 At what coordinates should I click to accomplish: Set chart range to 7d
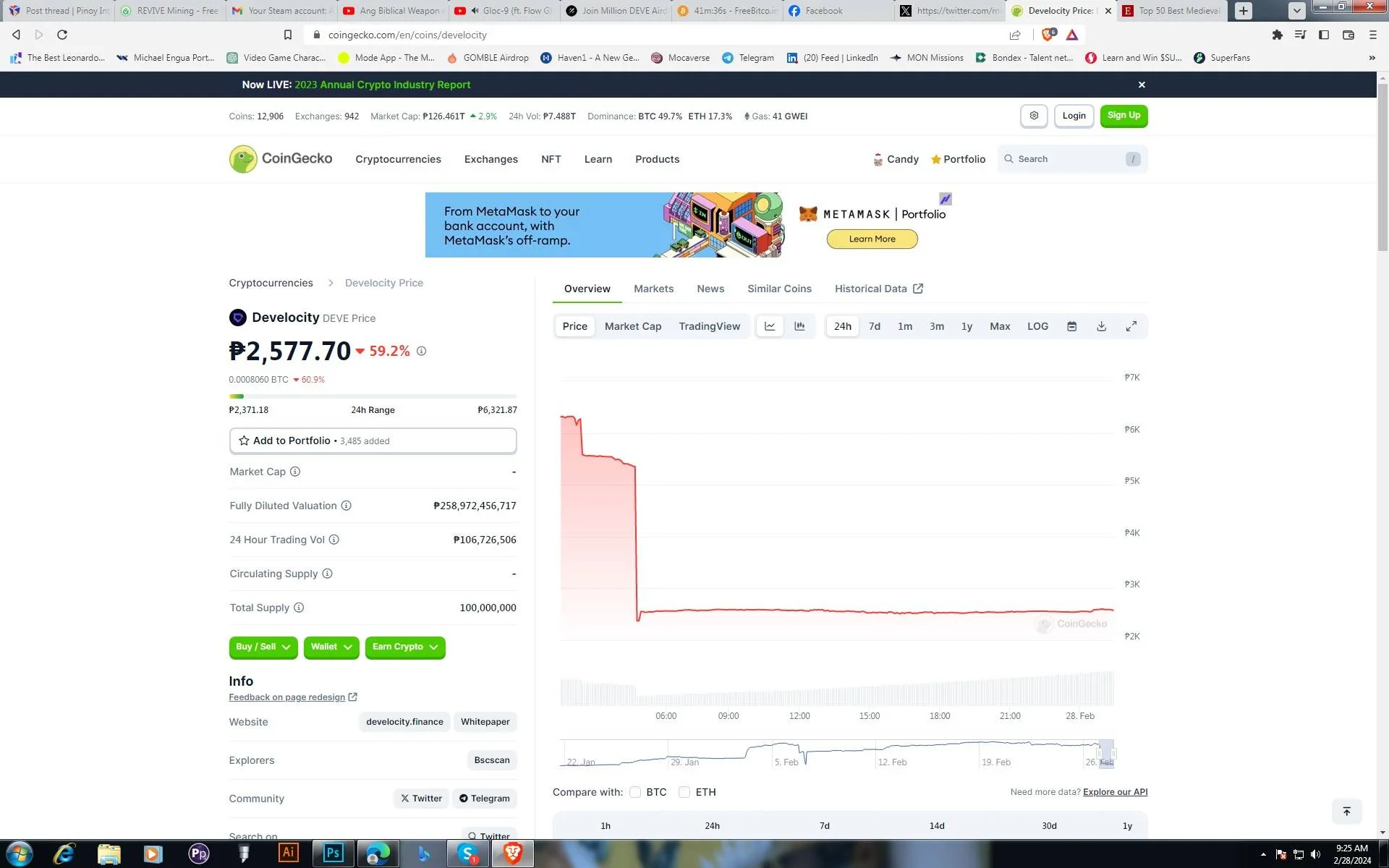pos(875,326)
